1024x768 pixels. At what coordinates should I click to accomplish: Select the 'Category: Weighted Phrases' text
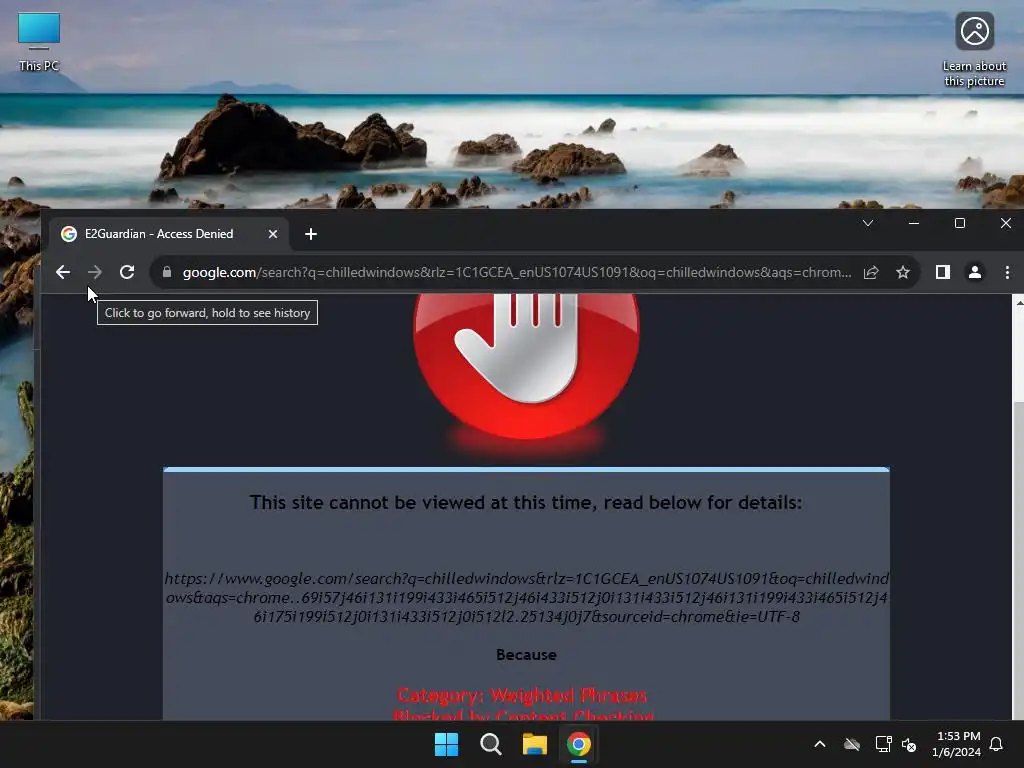(522, 695)
